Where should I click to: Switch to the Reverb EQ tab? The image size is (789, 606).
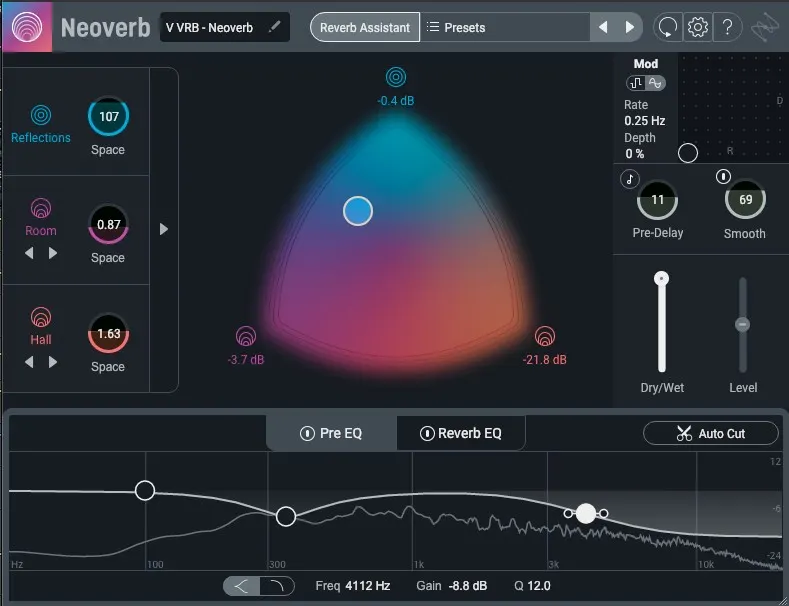pos(460,433)
